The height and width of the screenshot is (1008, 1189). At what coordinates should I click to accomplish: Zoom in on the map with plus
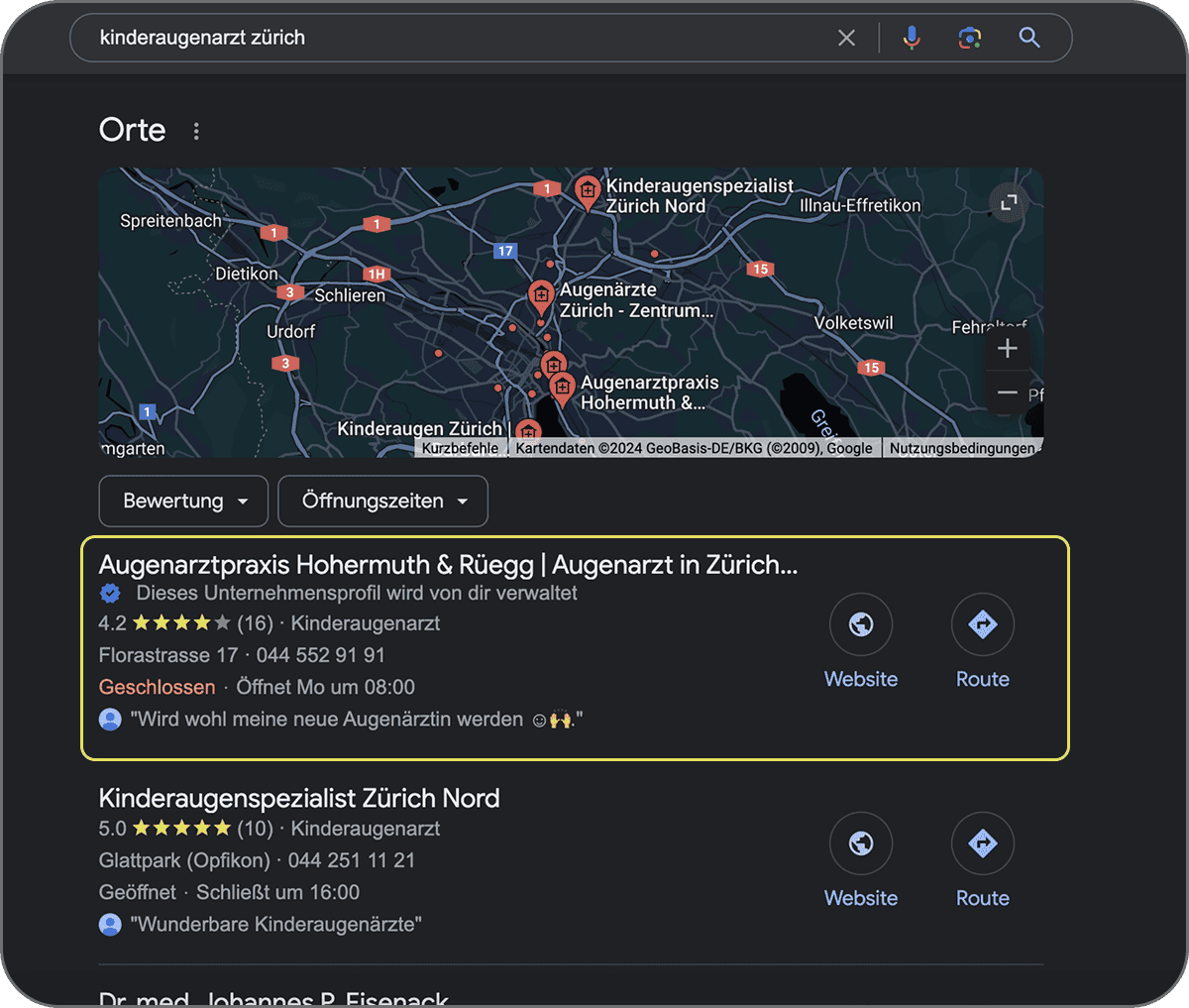tap(1007, 349)
